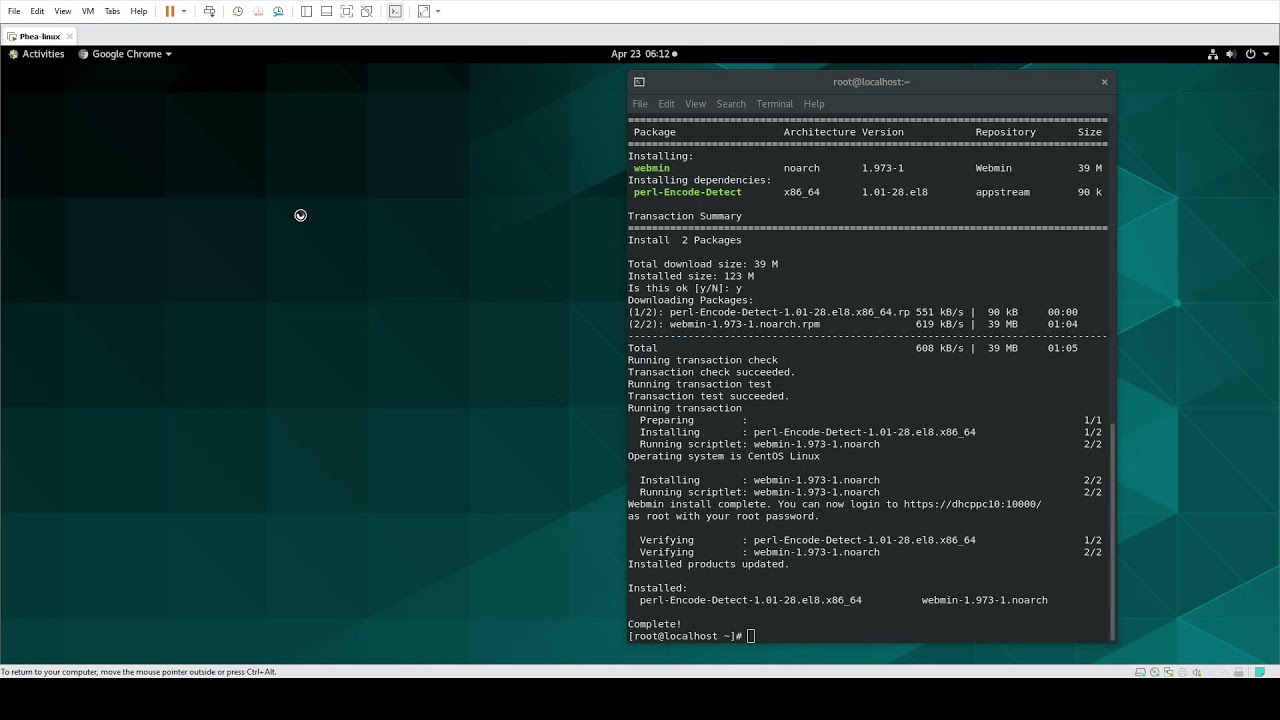The height and width of the screenshot is (720, 1280).
Task: Click 'perl-Encode-Detect' green package name
Action: pyautogui.click(x=688, y=192)
